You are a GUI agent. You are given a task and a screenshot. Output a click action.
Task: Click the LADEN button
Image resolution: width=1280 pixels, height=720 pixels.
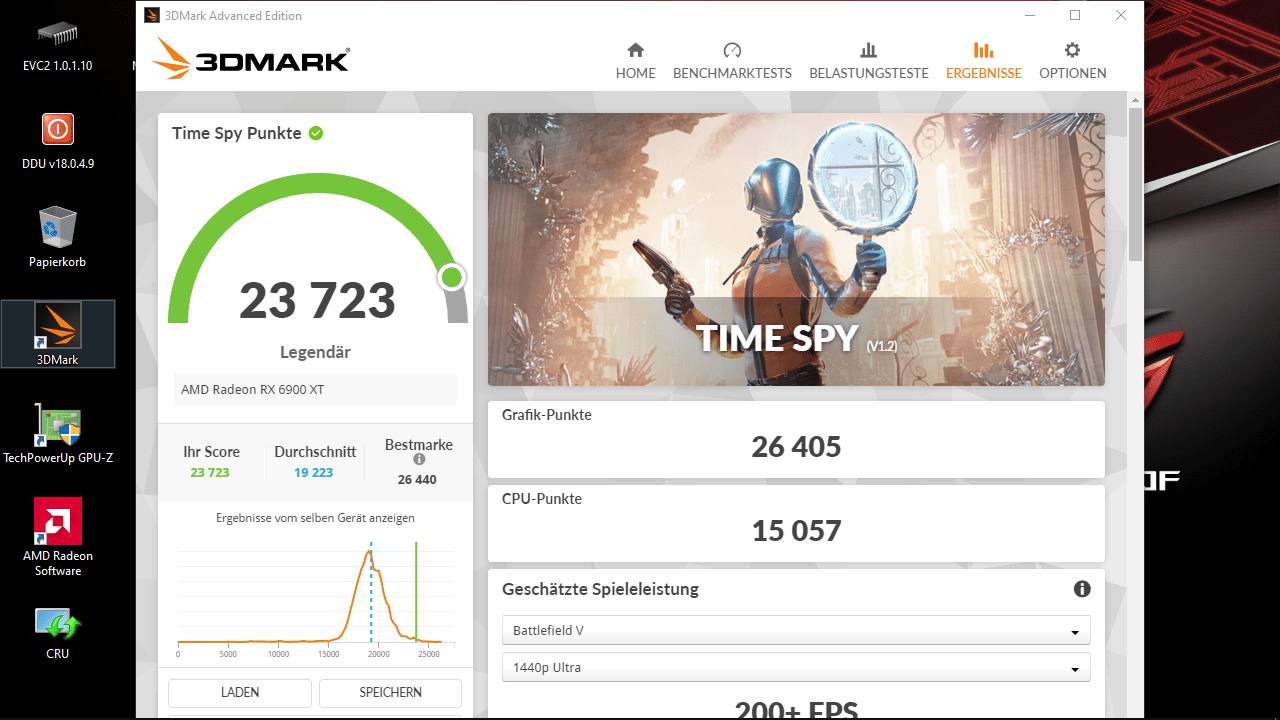pos(240,692)
